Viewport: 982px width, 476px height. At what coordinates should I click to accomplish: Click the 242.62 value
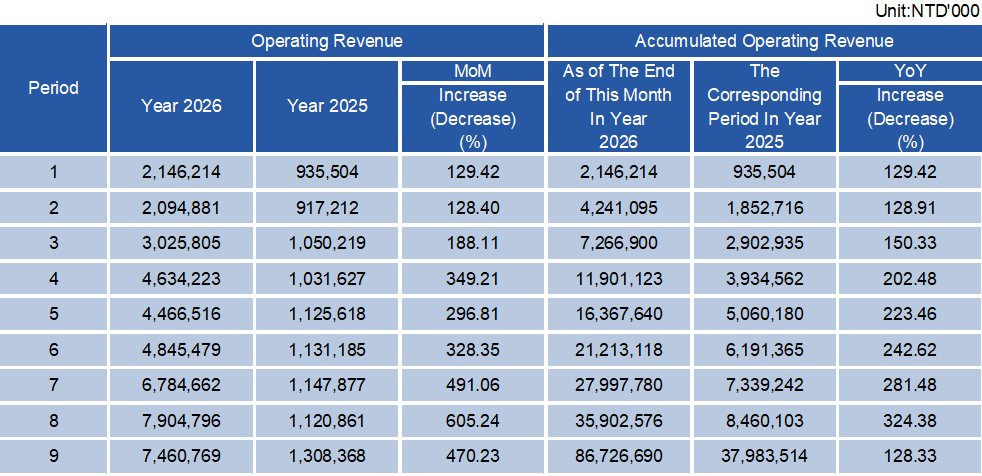pos(910,349)
